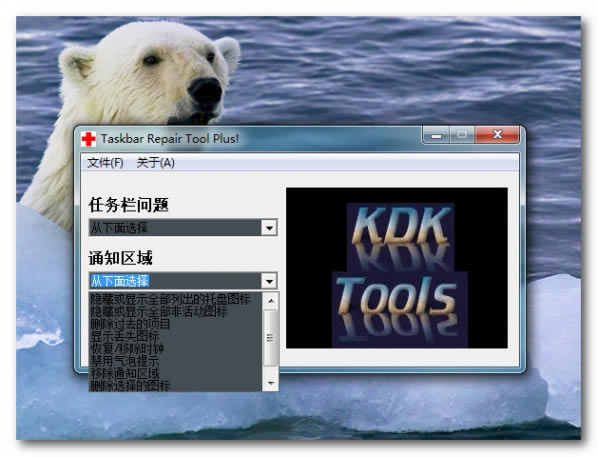Close the Taskbar Repair Tool Plus window
The image size is (598, 457).
(x=497, y=135)
